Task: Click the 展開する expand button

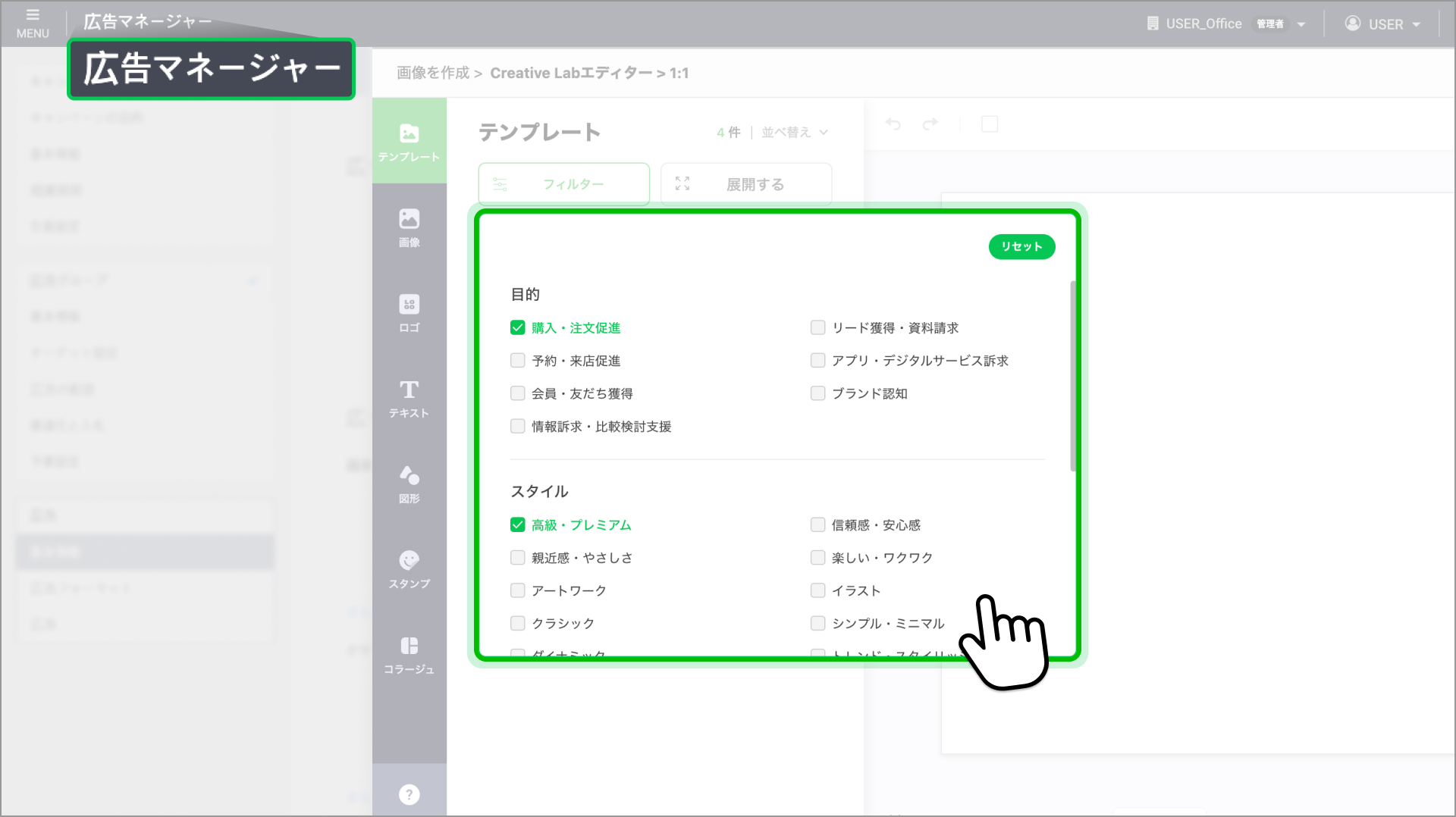Action: (745, 184)
